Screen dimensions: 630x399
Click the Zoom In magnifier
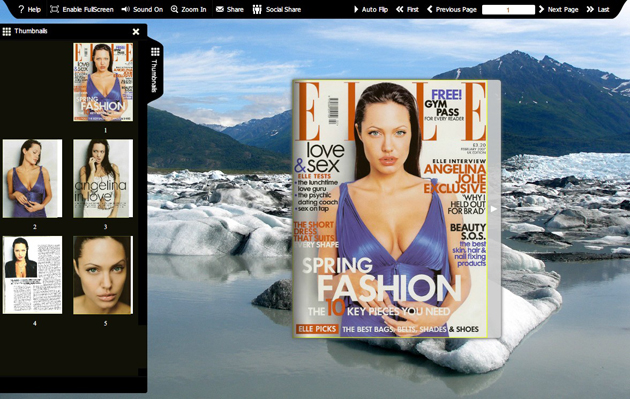tap(188, 9)
